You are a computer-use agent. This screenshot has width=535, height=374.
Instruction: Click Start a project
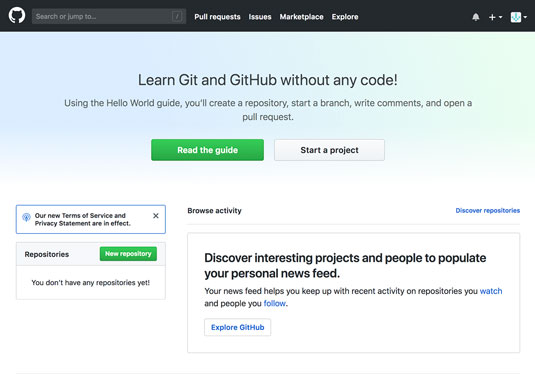point(329,150)
